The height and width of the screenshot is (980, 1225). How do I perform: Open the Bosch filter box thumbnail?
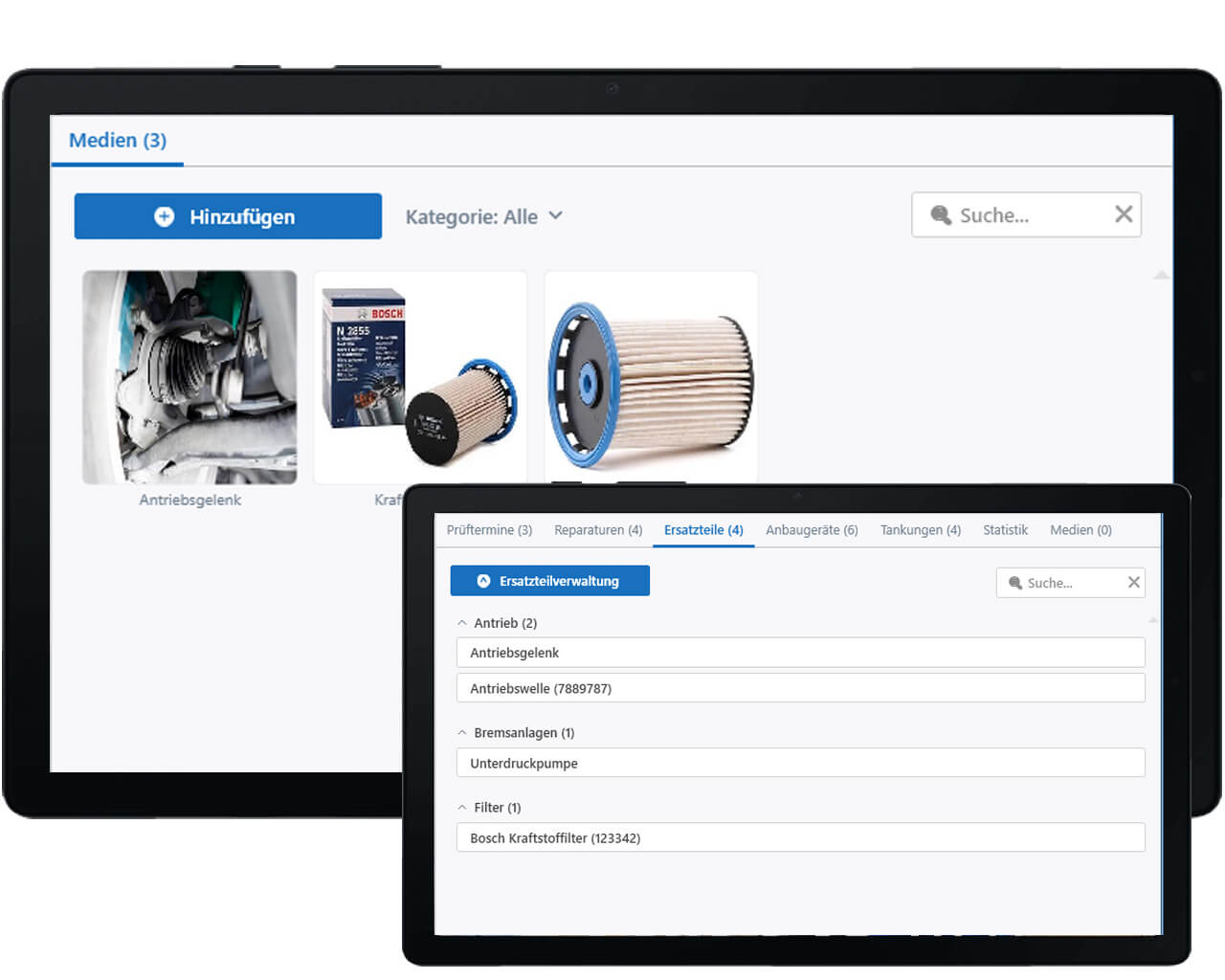[420, 377]
